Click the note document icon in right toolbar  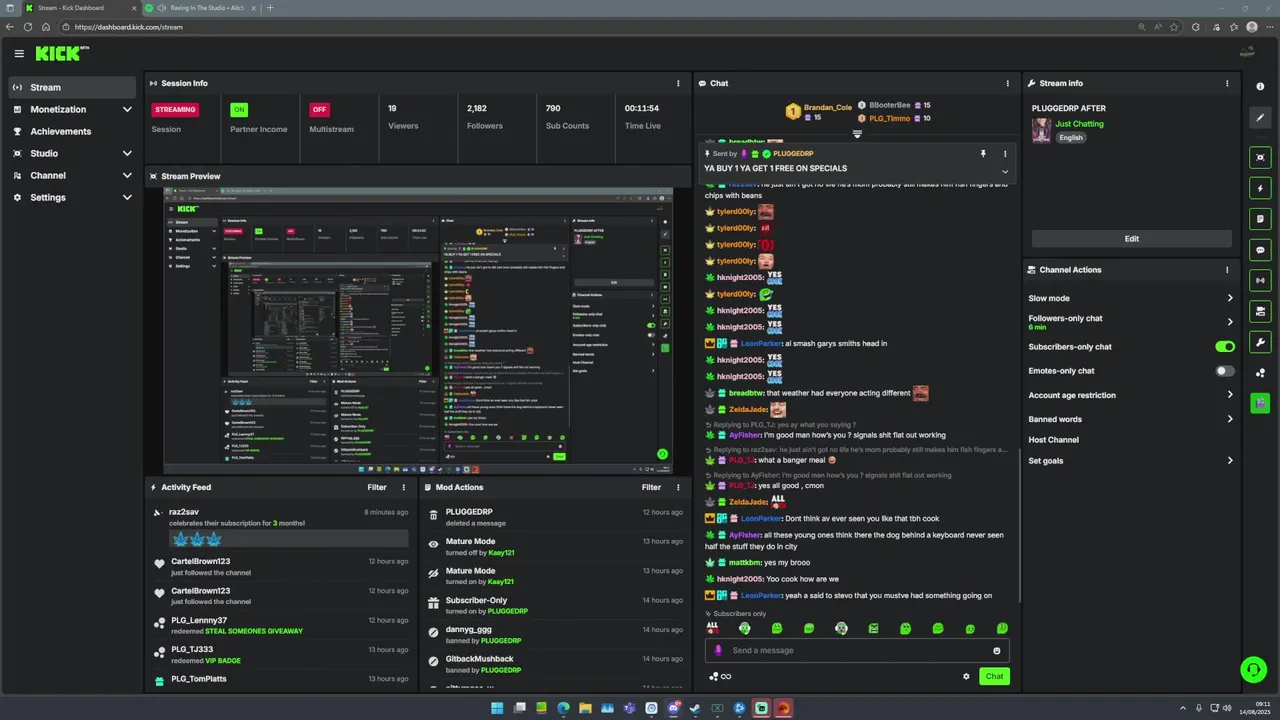pos(1260,219)
